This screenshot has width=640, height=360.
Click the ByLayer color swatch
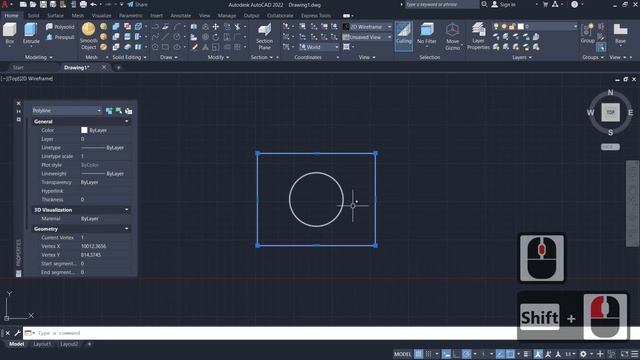pyautogui.click(x=84, y=130)
